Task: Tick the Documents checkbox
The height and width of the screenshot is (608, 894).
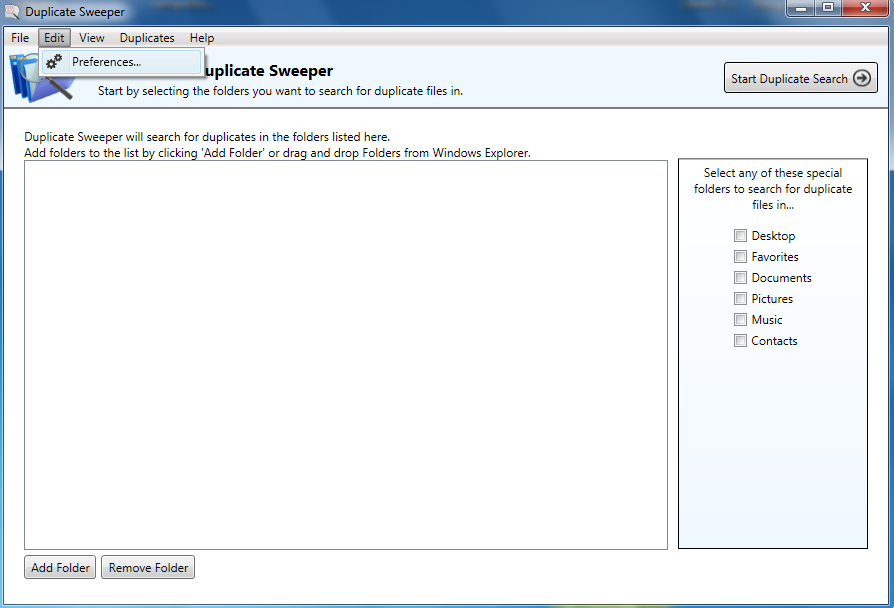Action: click(x=740, y=278)
